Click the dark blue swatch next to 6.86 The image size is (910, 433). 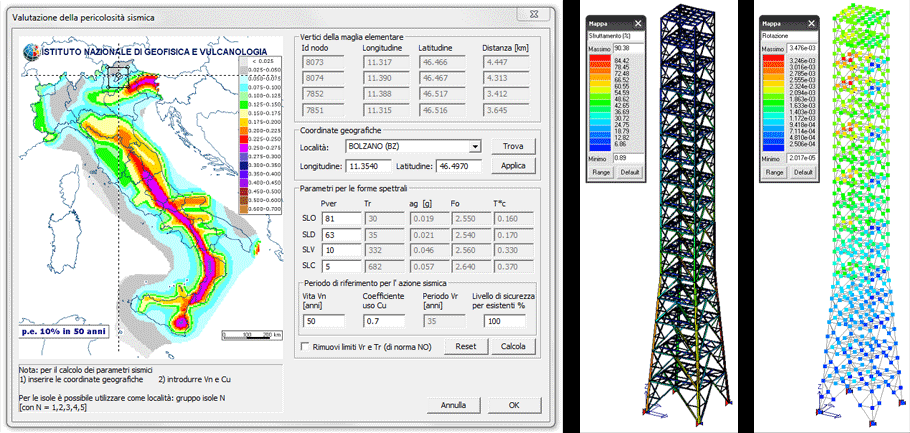tap(601, 149)
